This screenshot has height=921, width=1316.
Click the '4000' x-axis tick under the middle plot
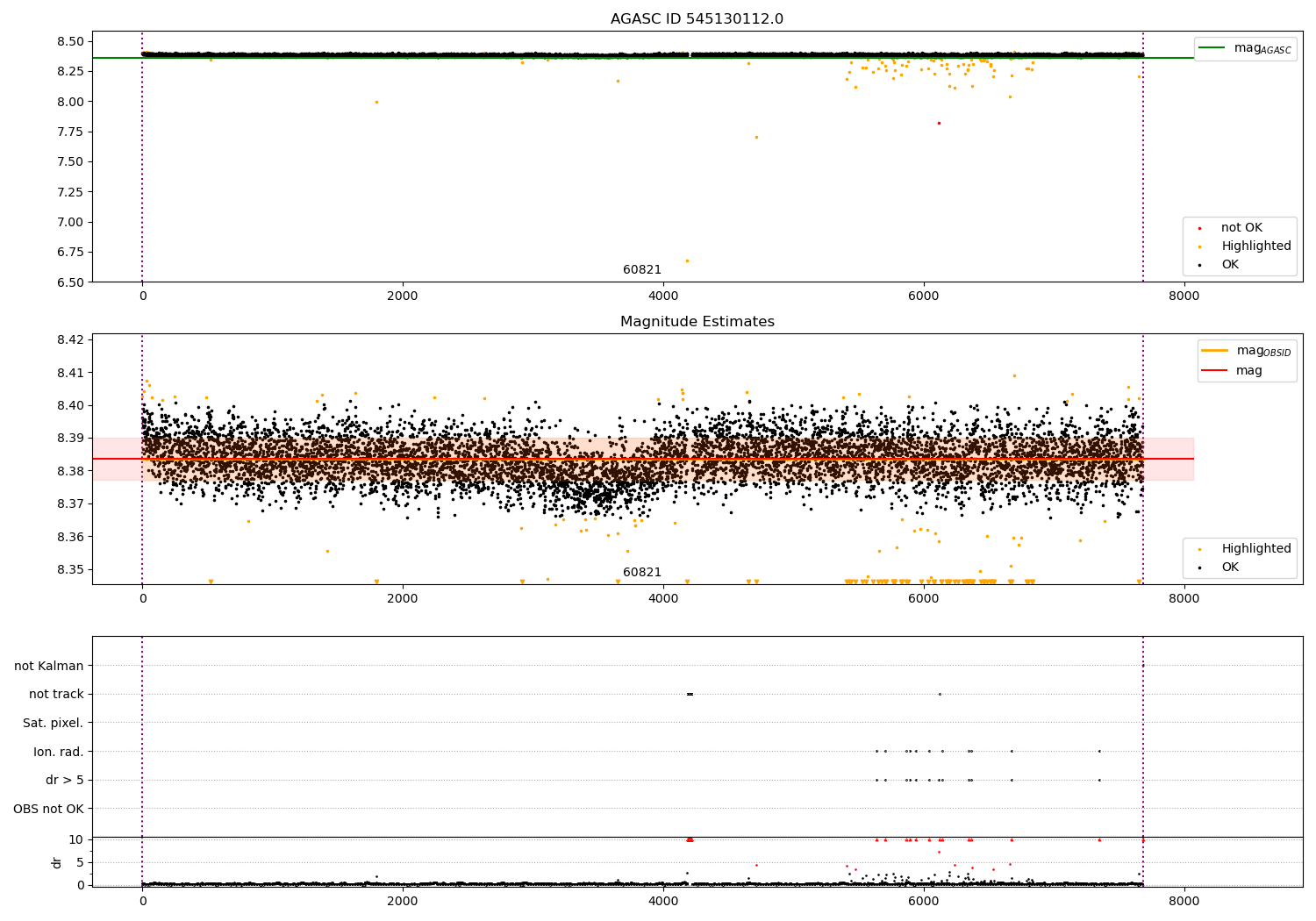[663, 598]
